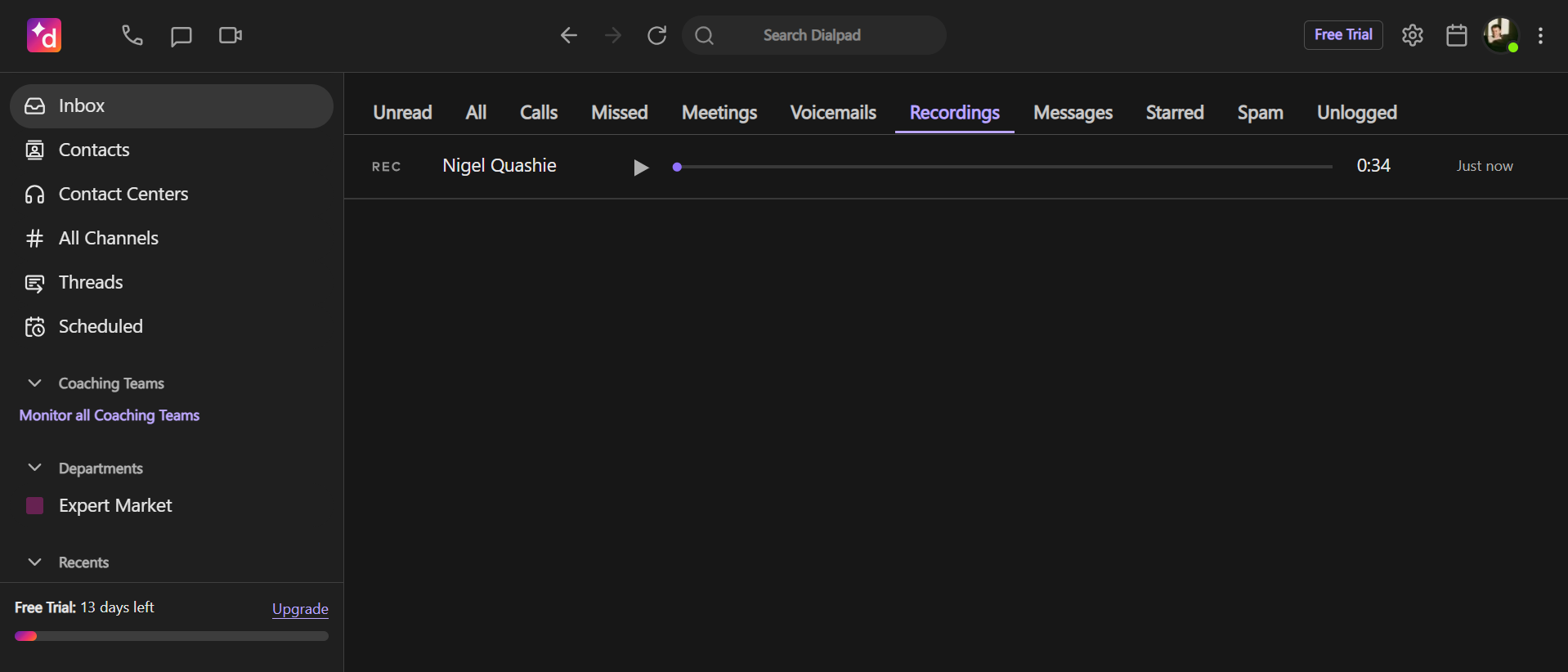Screen dimensions: 1568x672
Task: Switch to the Meetings tab
Action: pyautogui.click(x=719, y=113)
